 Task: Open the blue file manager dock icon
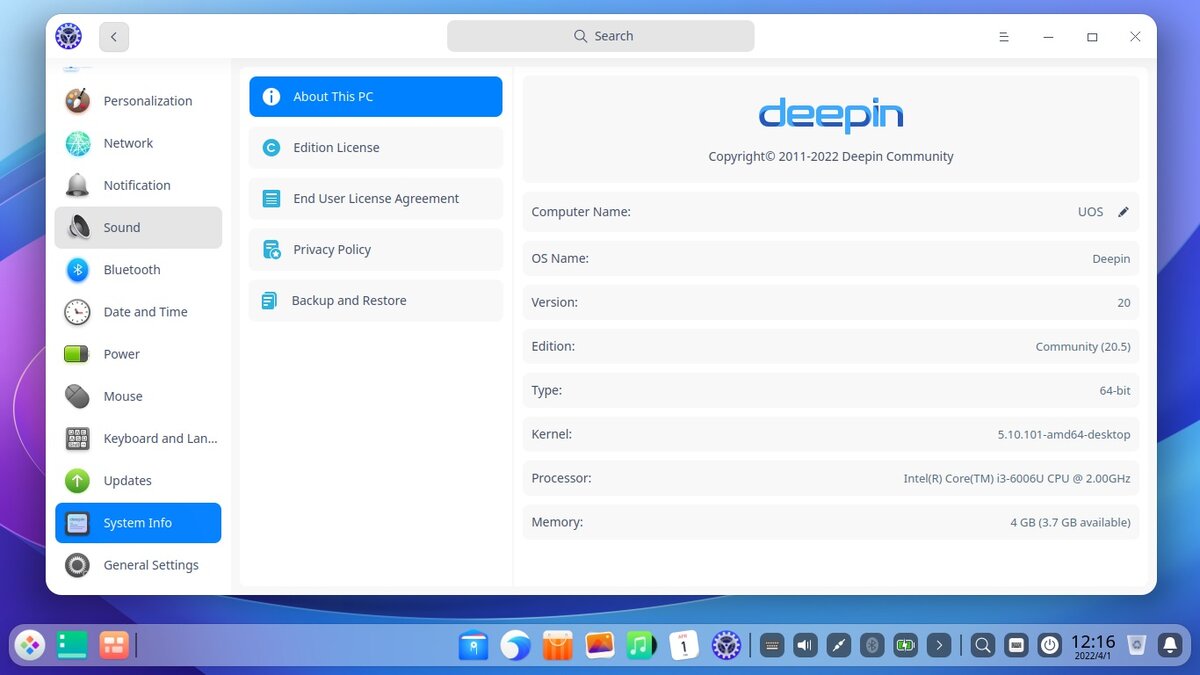(473, 646)
